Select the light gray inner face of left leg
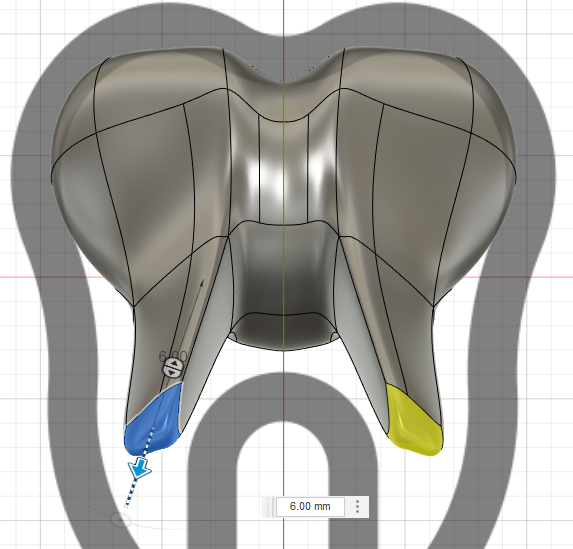573x549 pixels. coord(206,336)
